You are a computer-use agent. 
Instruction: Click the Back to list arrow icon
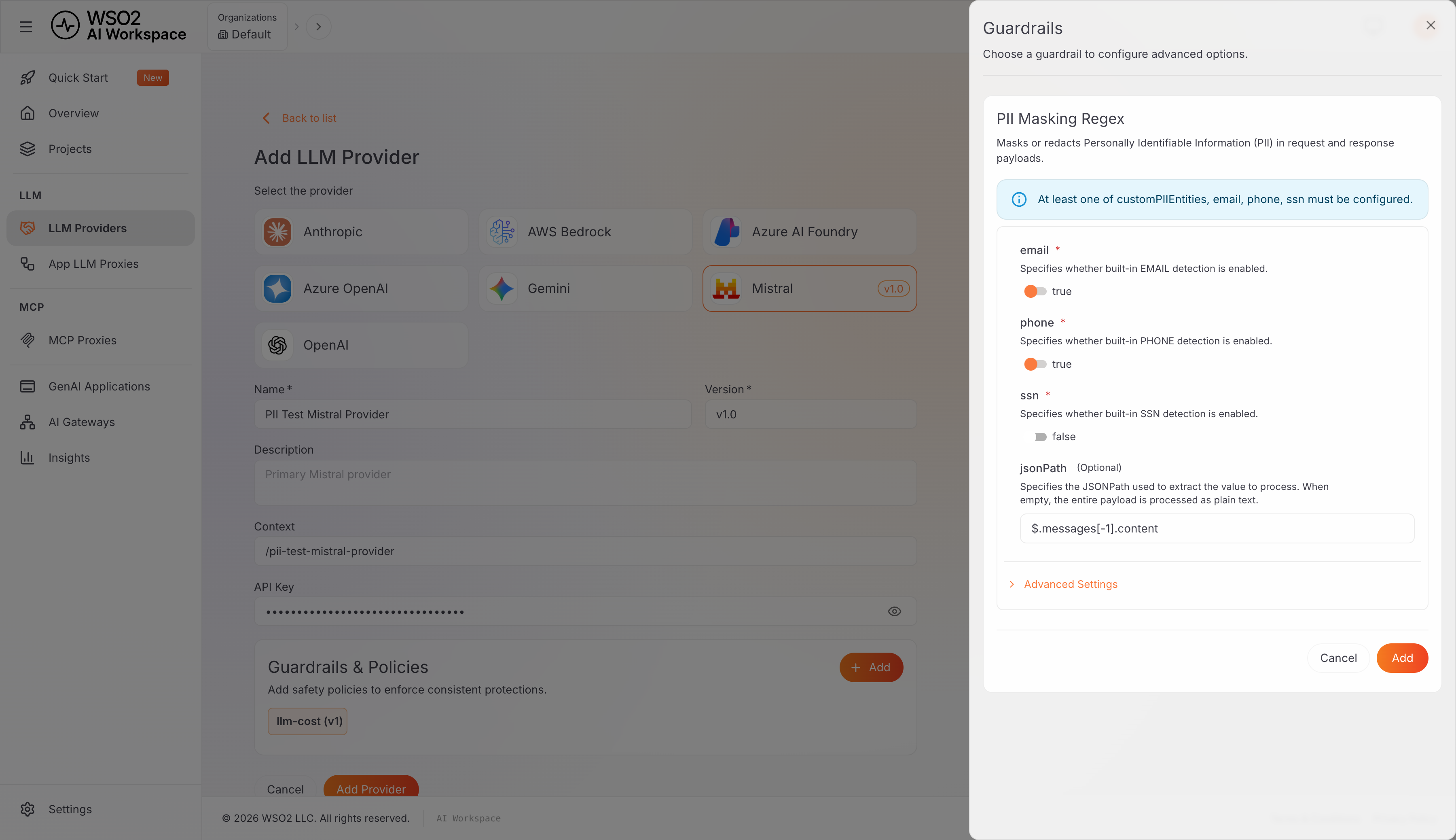coord(266,118)
